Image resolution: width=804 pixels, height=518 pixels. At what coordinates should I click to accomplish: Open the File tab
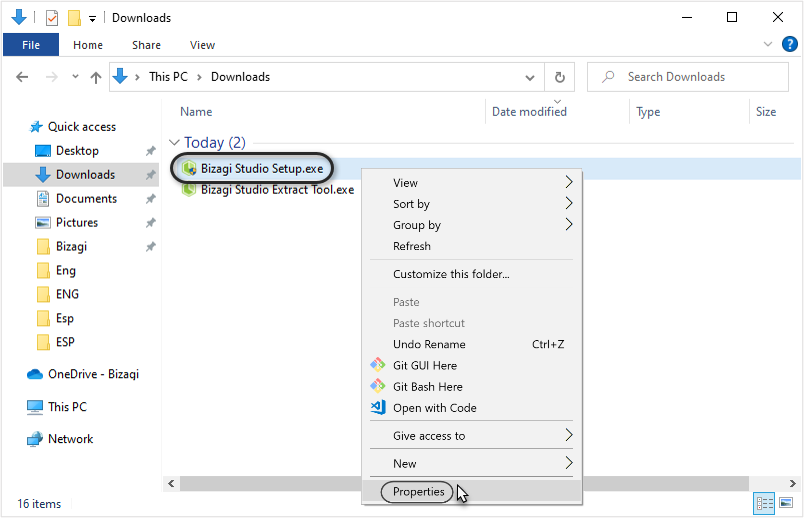pos(31,45)
